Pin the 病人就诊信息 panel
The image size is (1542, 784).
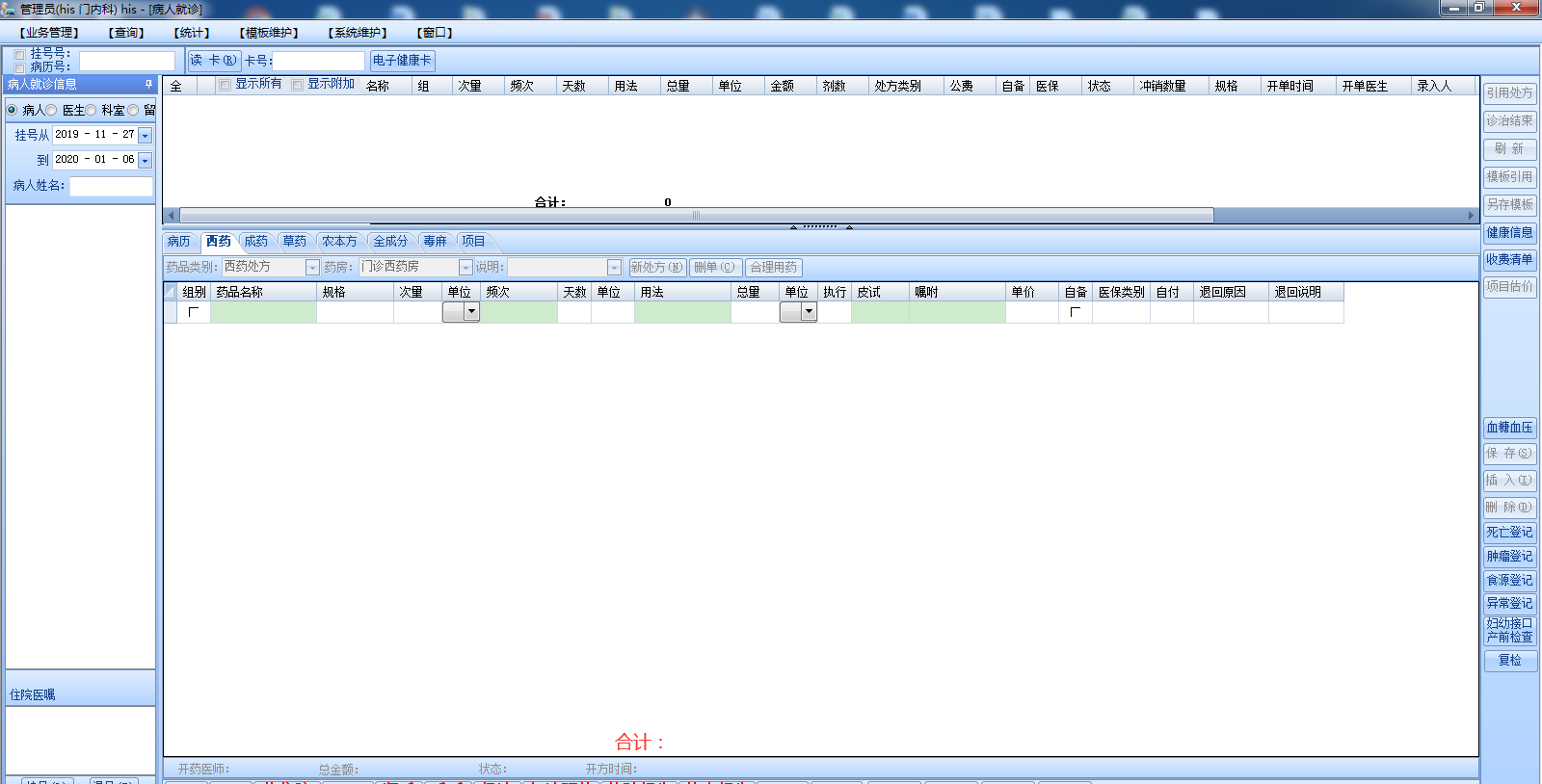click(x=148, y=85)
